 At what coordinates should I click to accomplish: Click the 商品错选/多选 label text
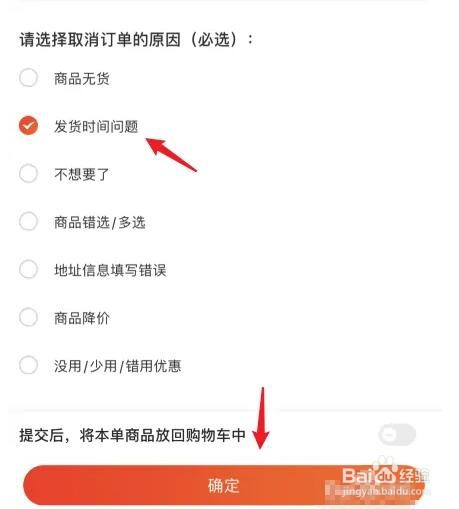pos(100,222)
